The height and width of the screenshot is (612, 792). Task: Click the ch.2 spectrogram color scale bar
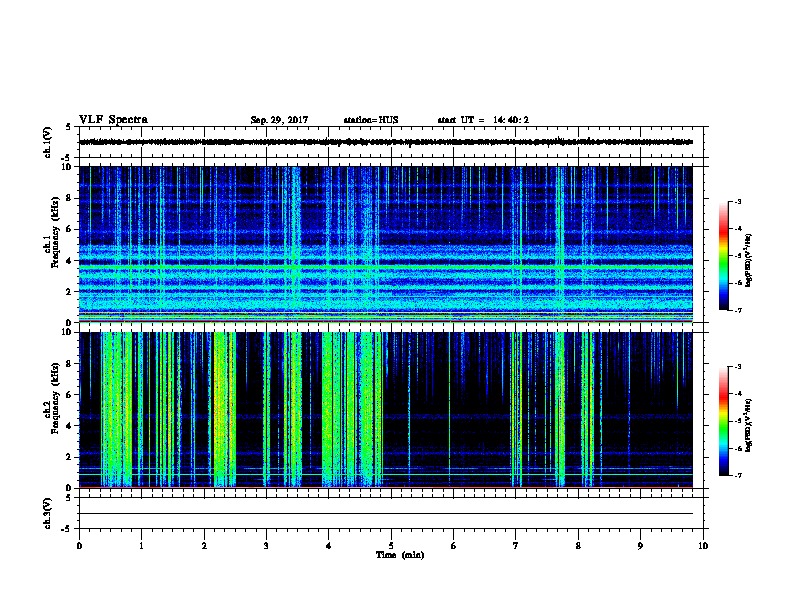tap(723, 421)
